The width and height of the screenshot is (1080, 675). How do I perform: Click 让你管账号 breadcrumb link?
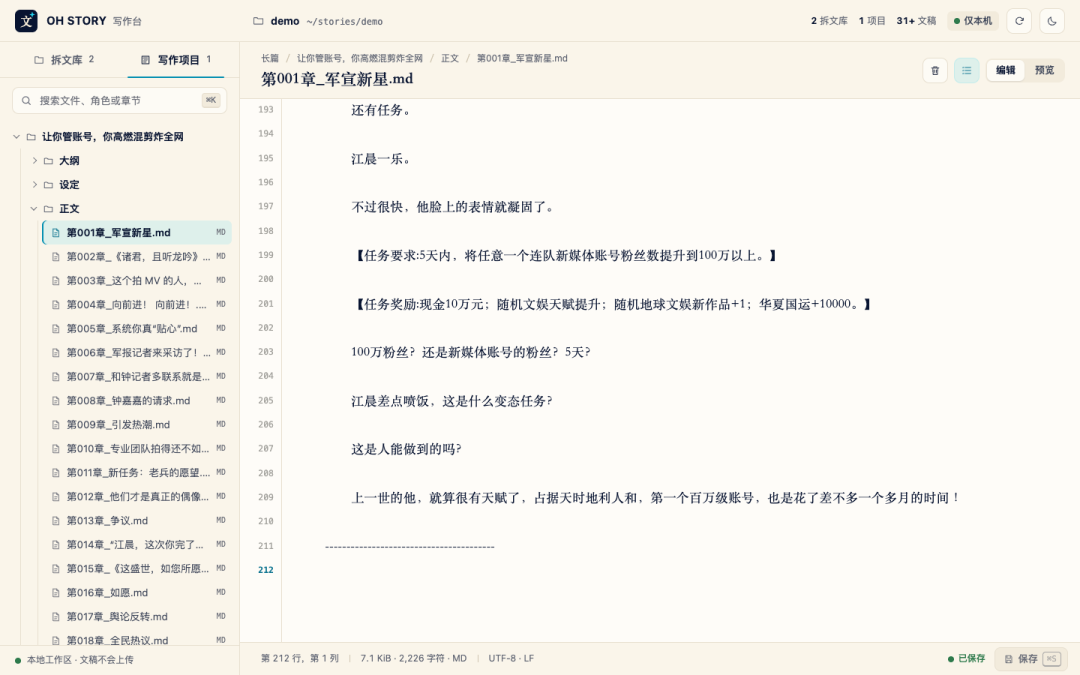click(x=360, y=59)
